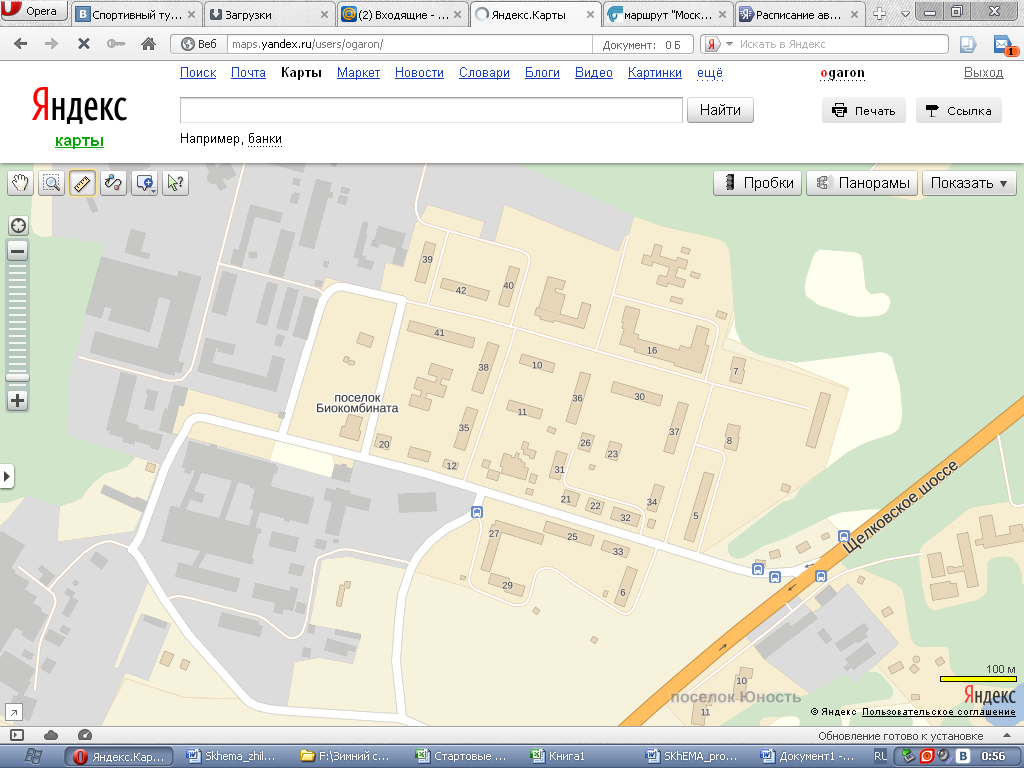Screen dimensions: 1024x768
Task: Click the bus stop icon near building 27
Action: tap(477, 513)
